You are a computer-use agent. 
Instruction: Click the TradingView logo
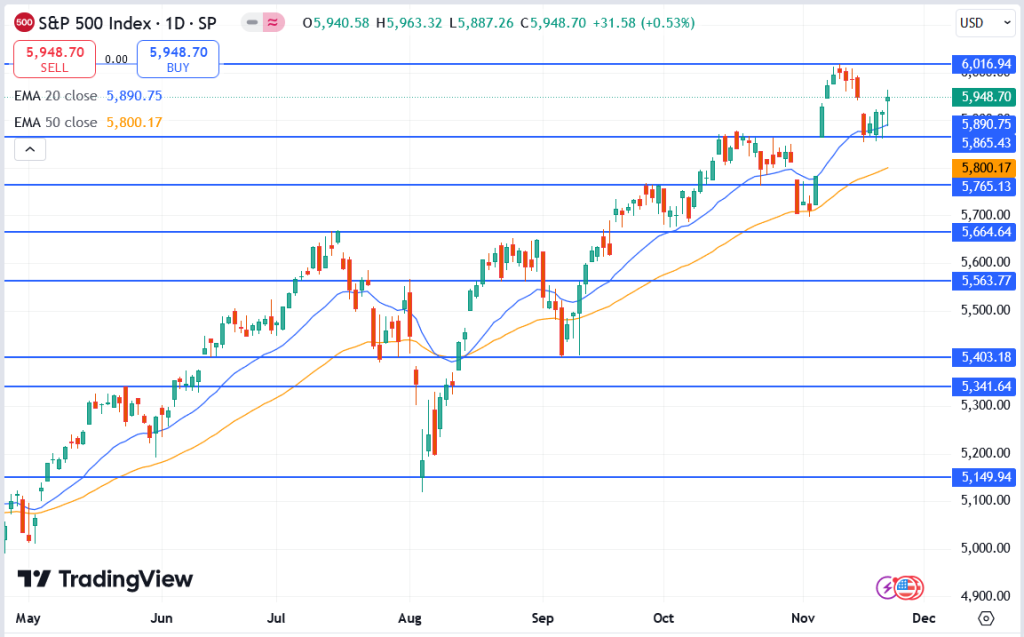[x=105, y=579]
